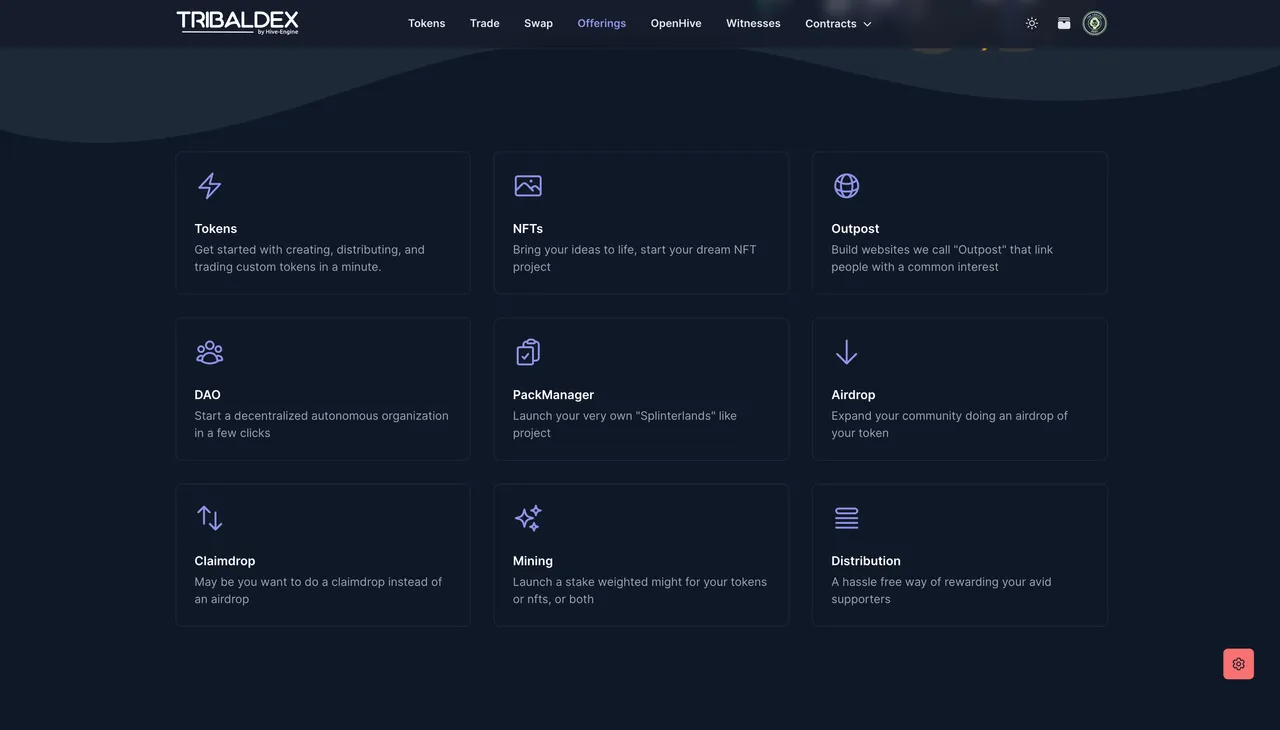Click 'Bring your ideas to life' description
The height and width of the screenshot is (730, 1280).
[635, 258]
